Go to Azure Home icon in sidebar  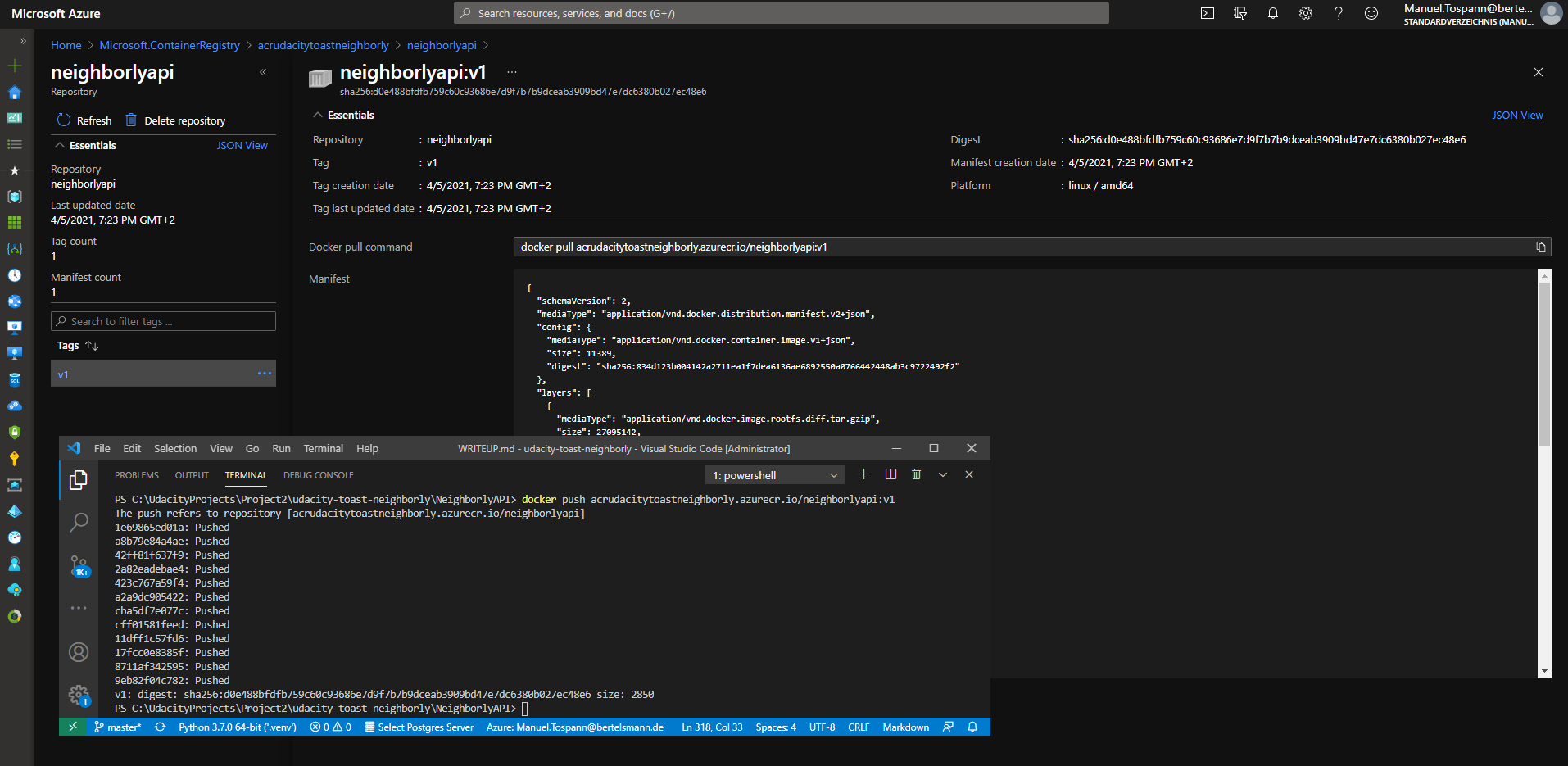[x=15, y=93]
